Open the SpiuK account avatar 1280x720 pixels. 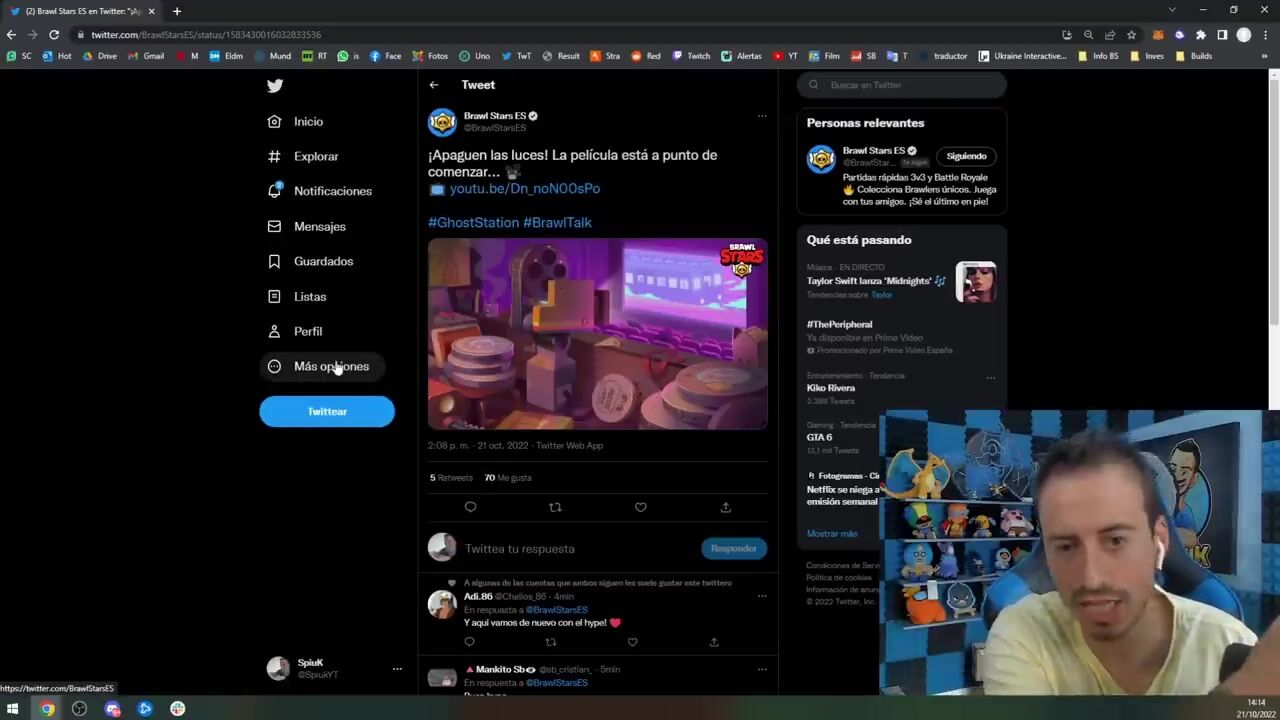coord(279,669)
